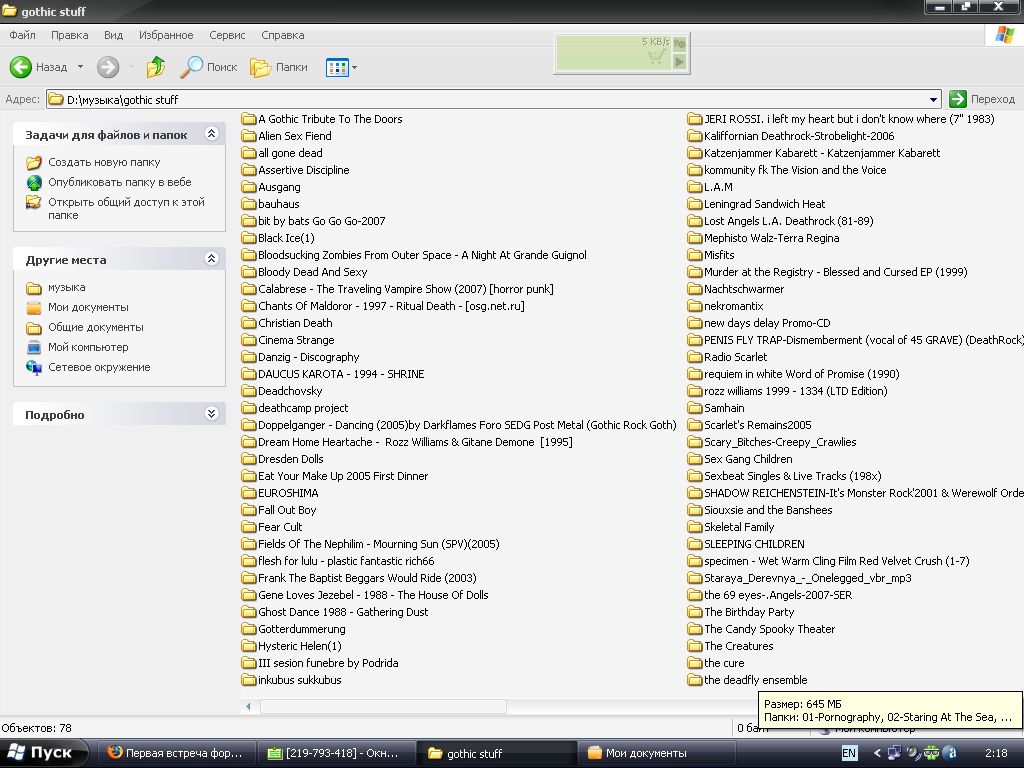Screen dimensions: 1024x768
Task: Select folder name 'Bloody Dead And Sexy'
Action: tap(312, 272)
